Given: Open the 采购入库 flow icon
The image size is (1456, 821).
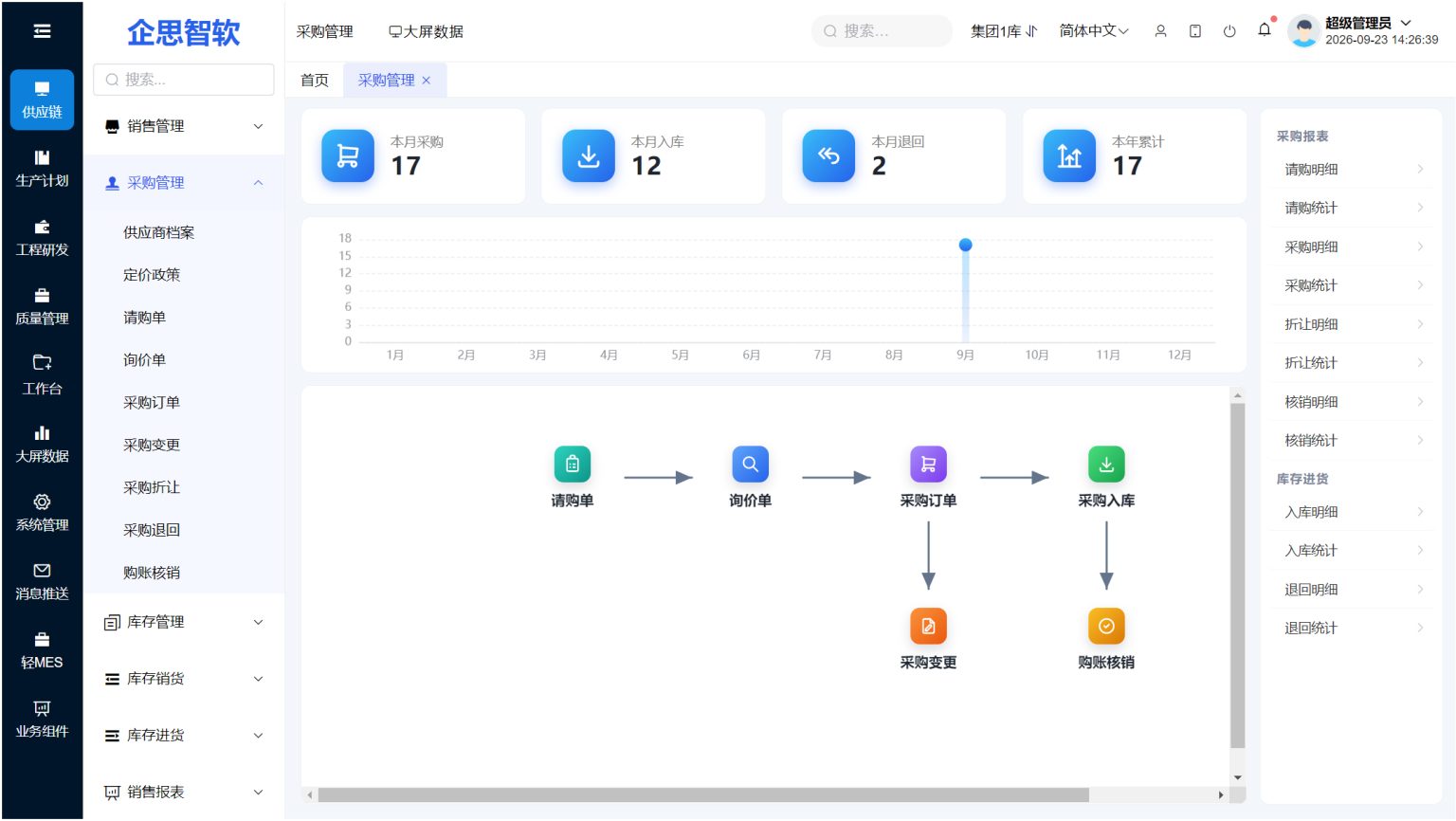Looking at the screenshot, I should pos(1106,465).
